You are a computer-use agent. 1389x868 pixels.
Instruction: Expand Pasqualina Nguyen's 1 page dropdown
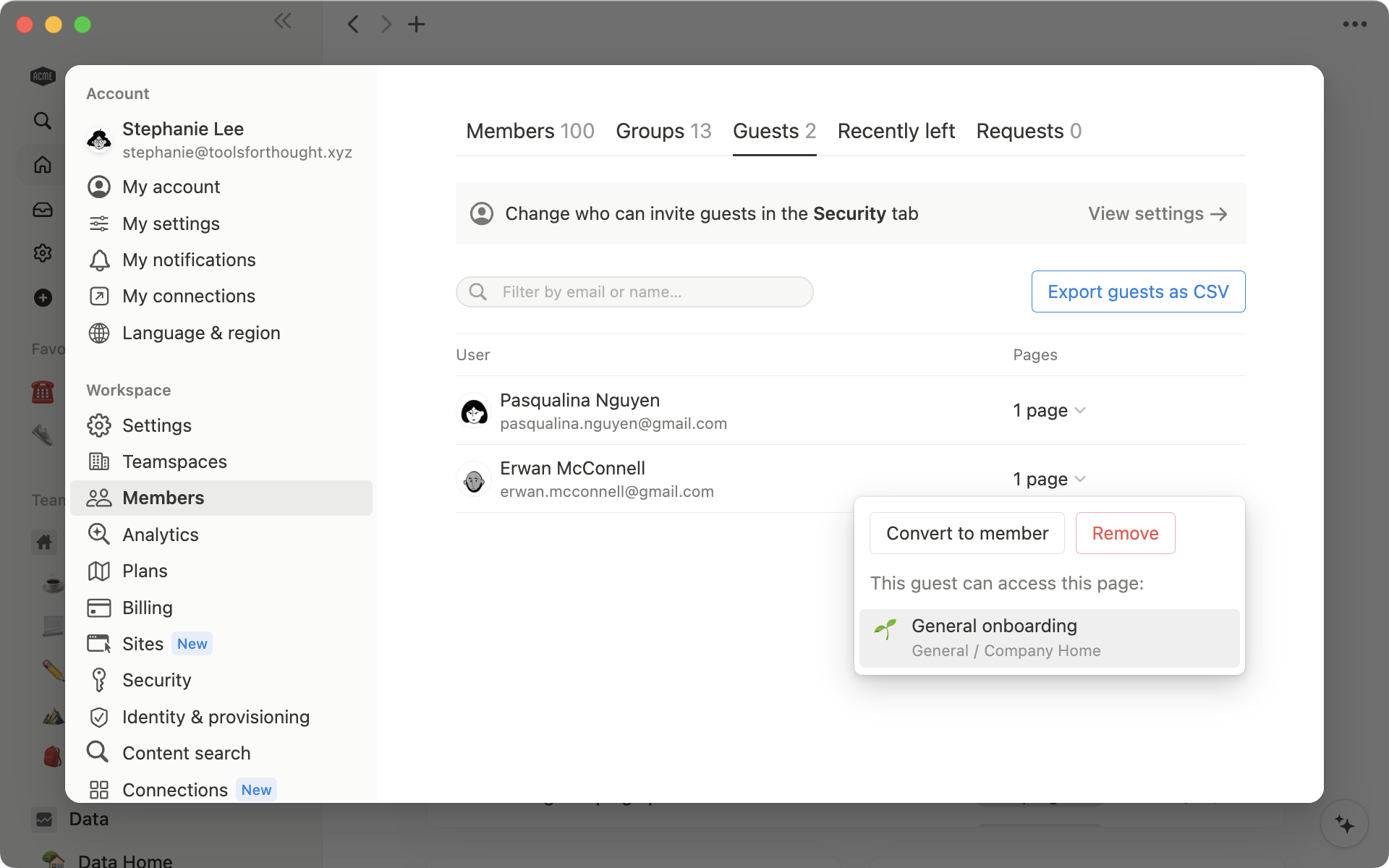click(1049, 410)
